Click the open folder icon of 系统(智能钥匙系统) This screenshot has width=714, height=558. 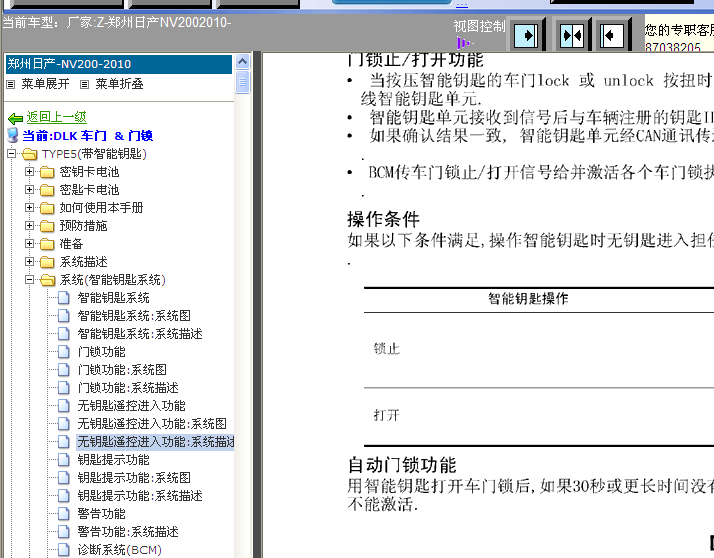(x=47, y=280)
